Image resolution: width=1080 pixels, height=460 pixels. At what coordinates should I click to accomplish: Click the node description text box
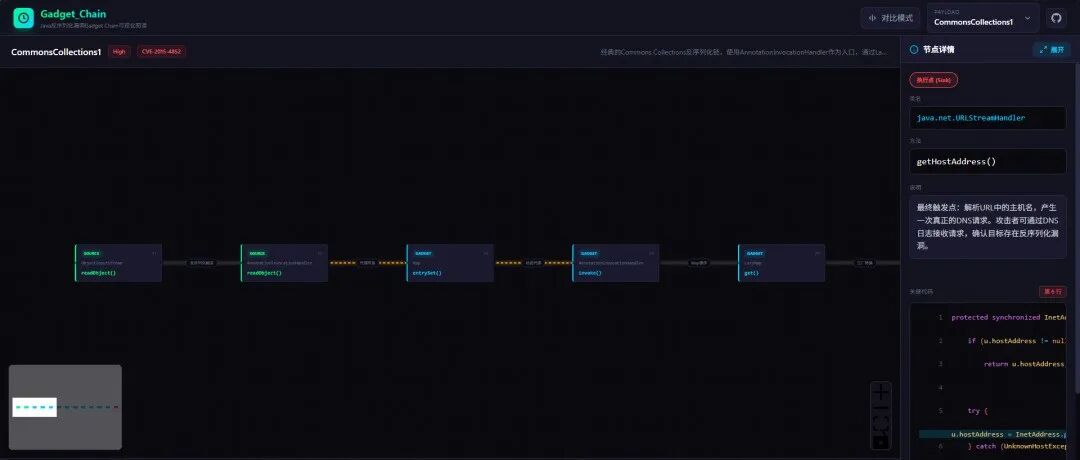click(988, 227)
